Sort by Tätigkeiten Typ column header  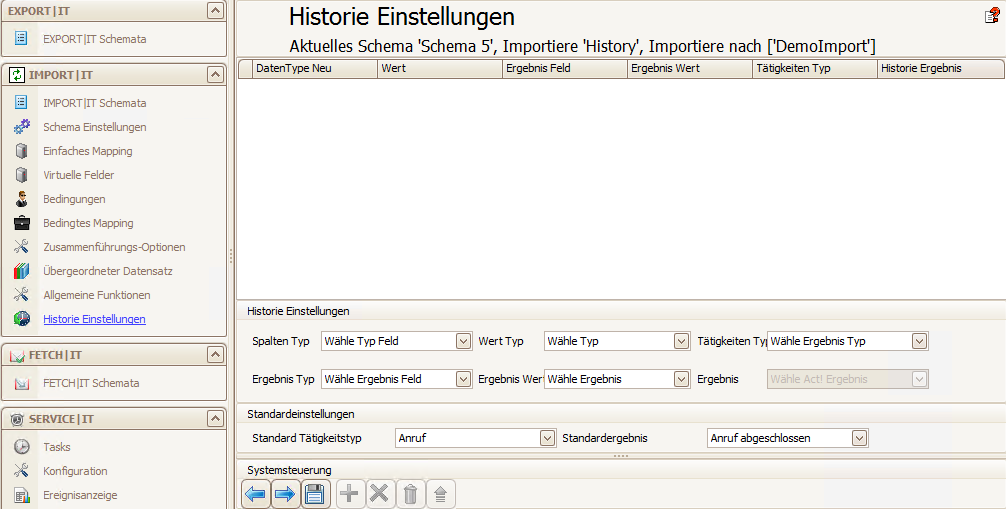point(815,68)
